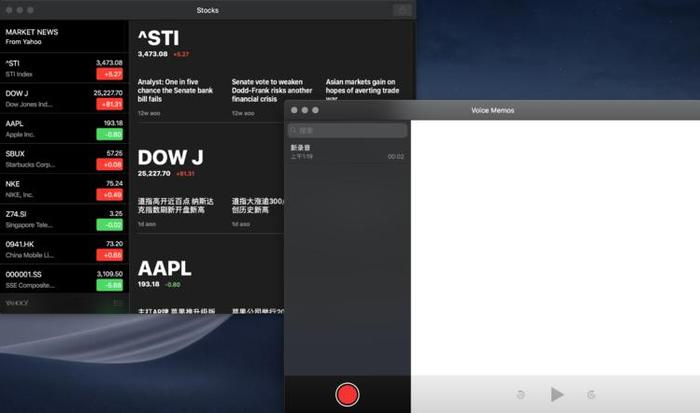Close the Stocks window
Viewport: 700px width, 413px height.
coord(9,10)
